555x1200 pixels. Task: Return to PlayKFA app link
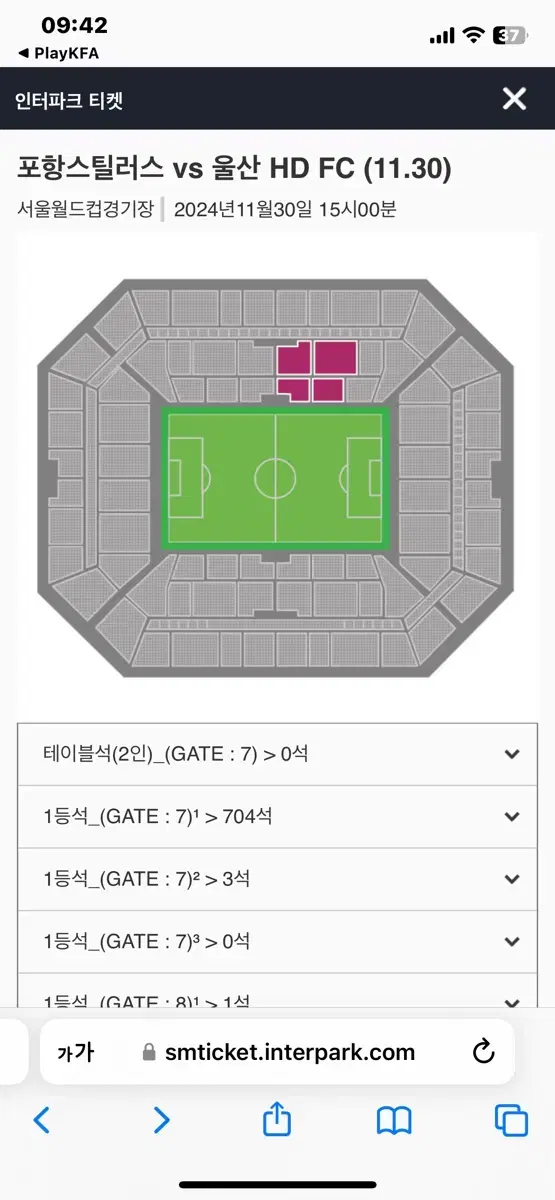coord(58,53)
